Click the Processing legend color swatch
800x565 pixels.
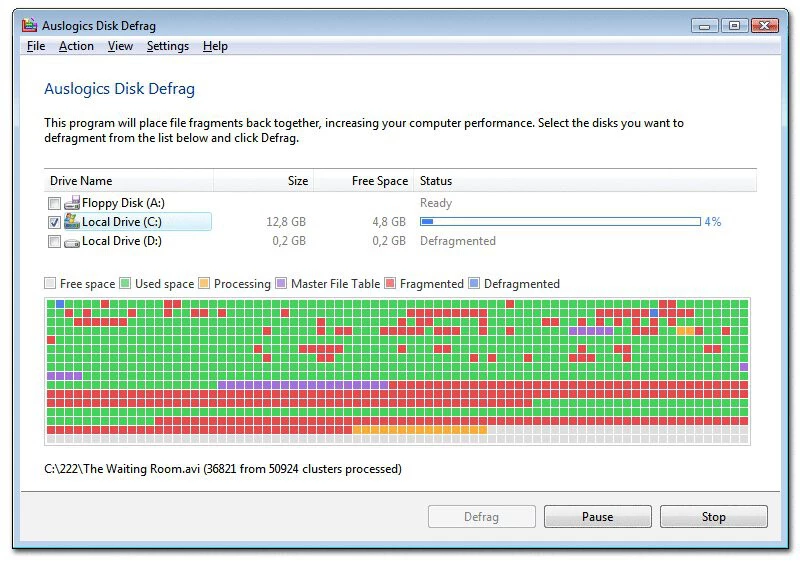click(204, 284)
